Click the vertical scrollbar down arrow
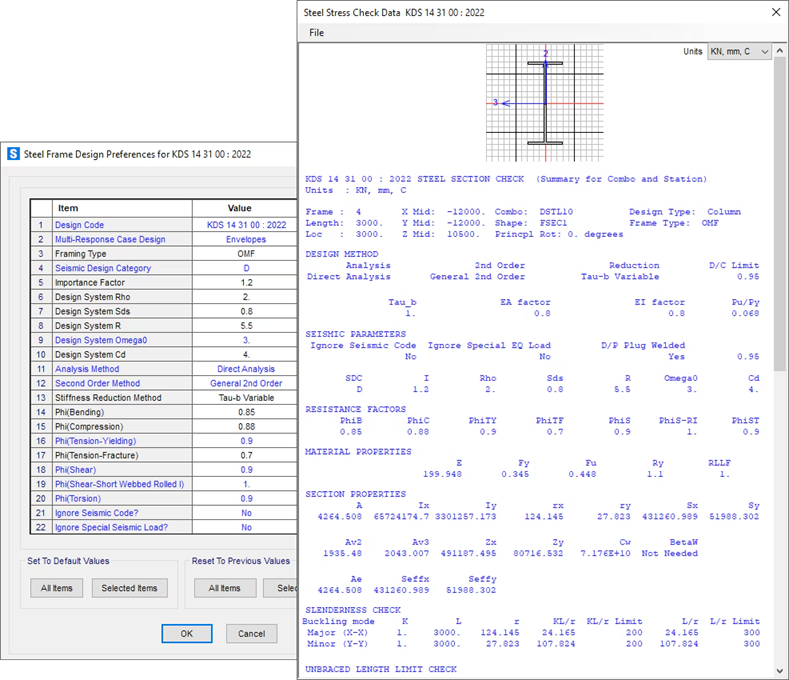The image size is (789, 680). pos(780,671)
